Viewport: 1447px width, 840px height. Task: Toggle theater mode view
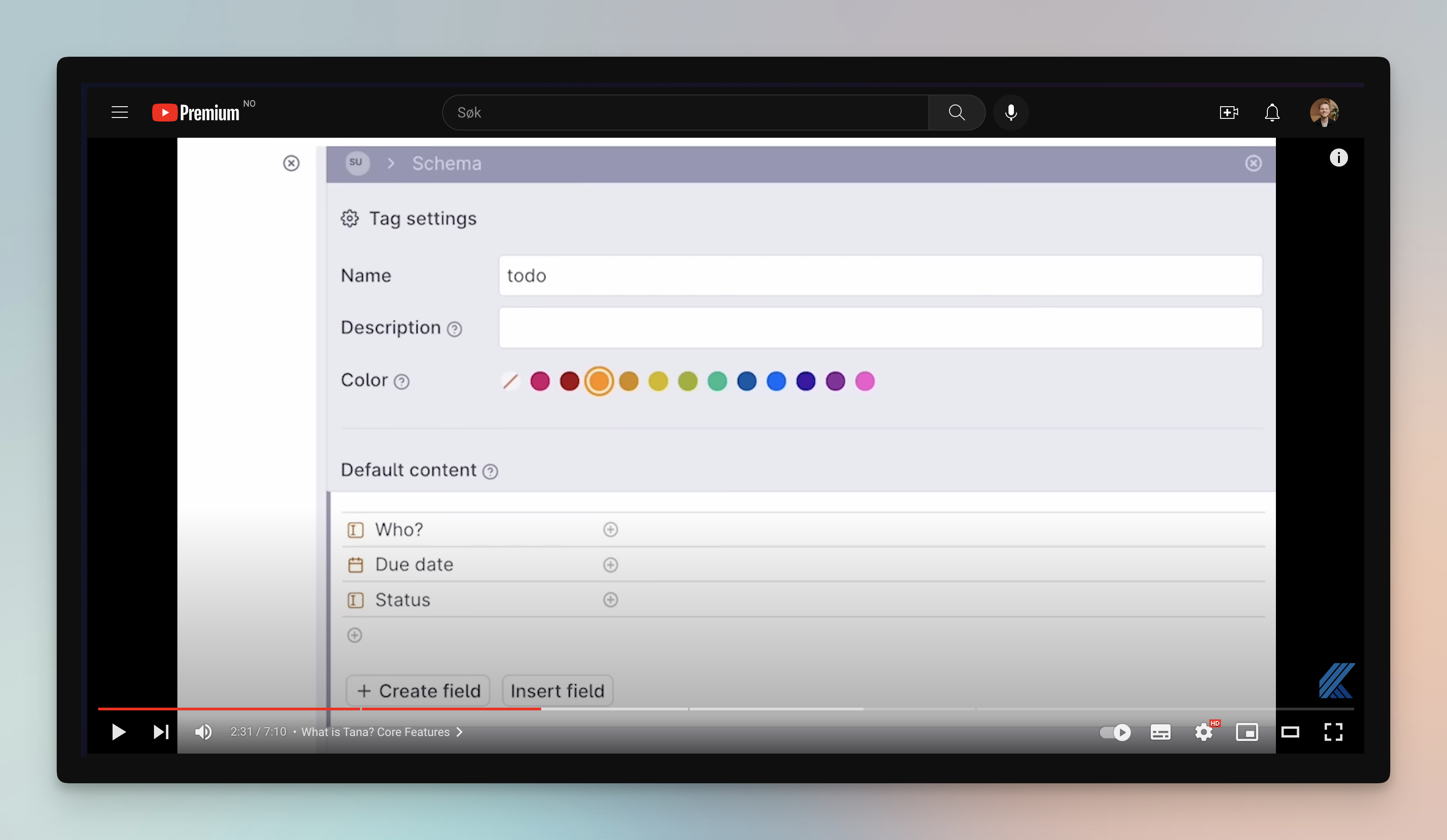[x=1290, y=732]
